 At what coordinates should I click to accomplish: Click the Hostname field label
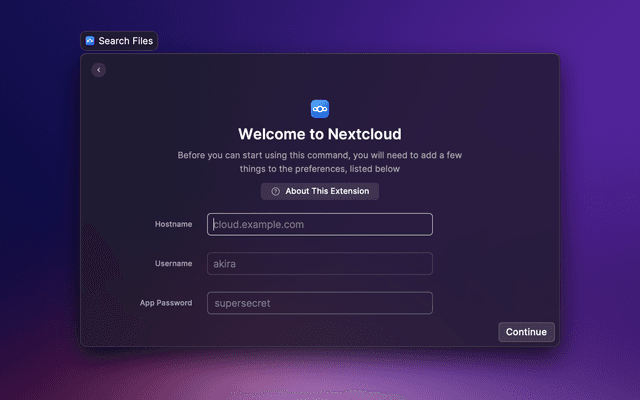point(173,224)
